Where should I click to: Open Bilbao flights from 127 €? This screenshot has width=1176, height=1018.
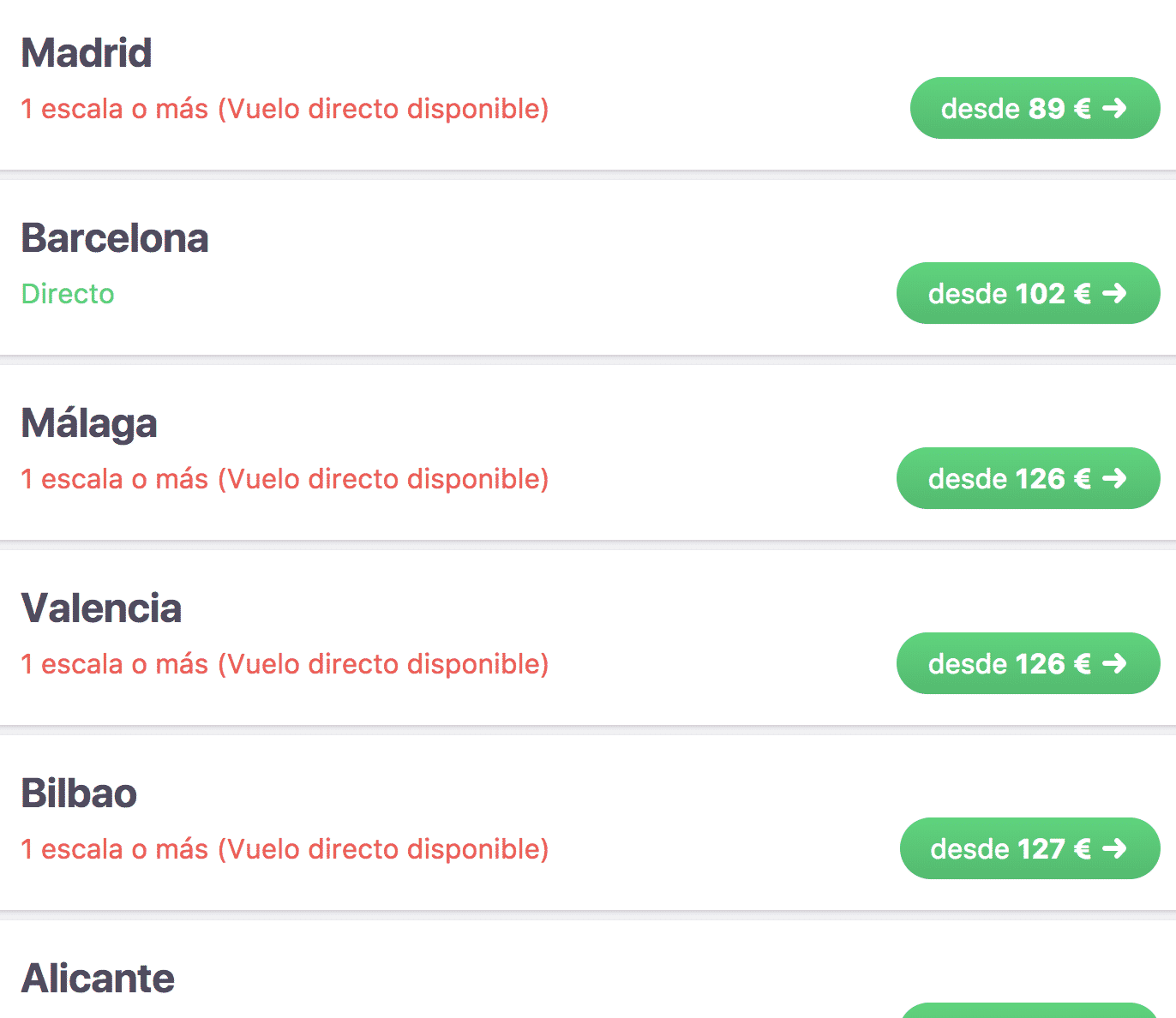click(1029, 848)
